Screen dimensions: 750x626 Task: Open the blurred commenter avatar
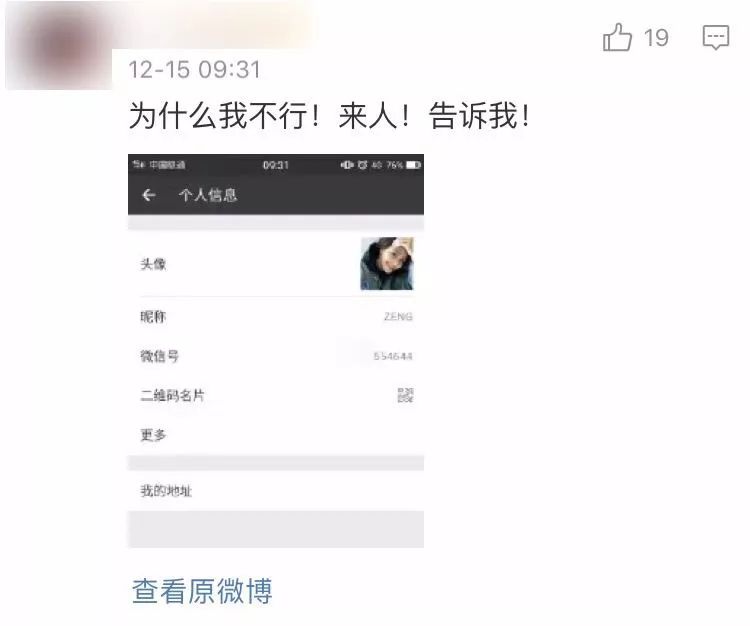59,46
